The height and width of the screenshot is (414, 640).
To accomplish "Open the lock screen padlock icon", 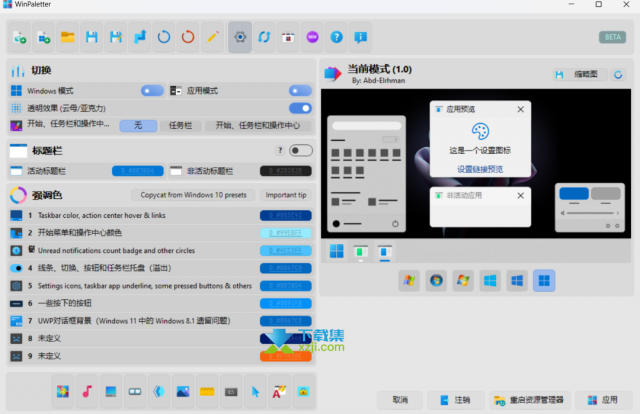I will [304, 392].
